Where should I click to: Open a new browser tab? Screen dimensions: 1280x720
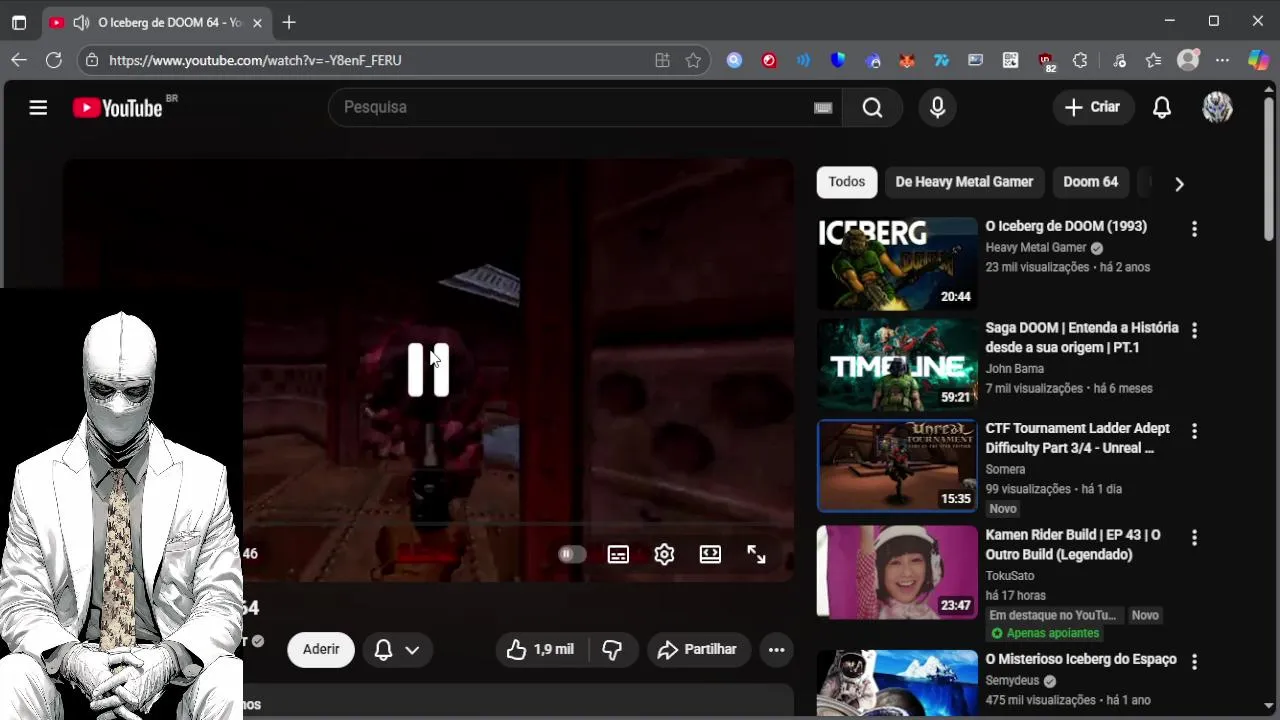tap(289, 22)
